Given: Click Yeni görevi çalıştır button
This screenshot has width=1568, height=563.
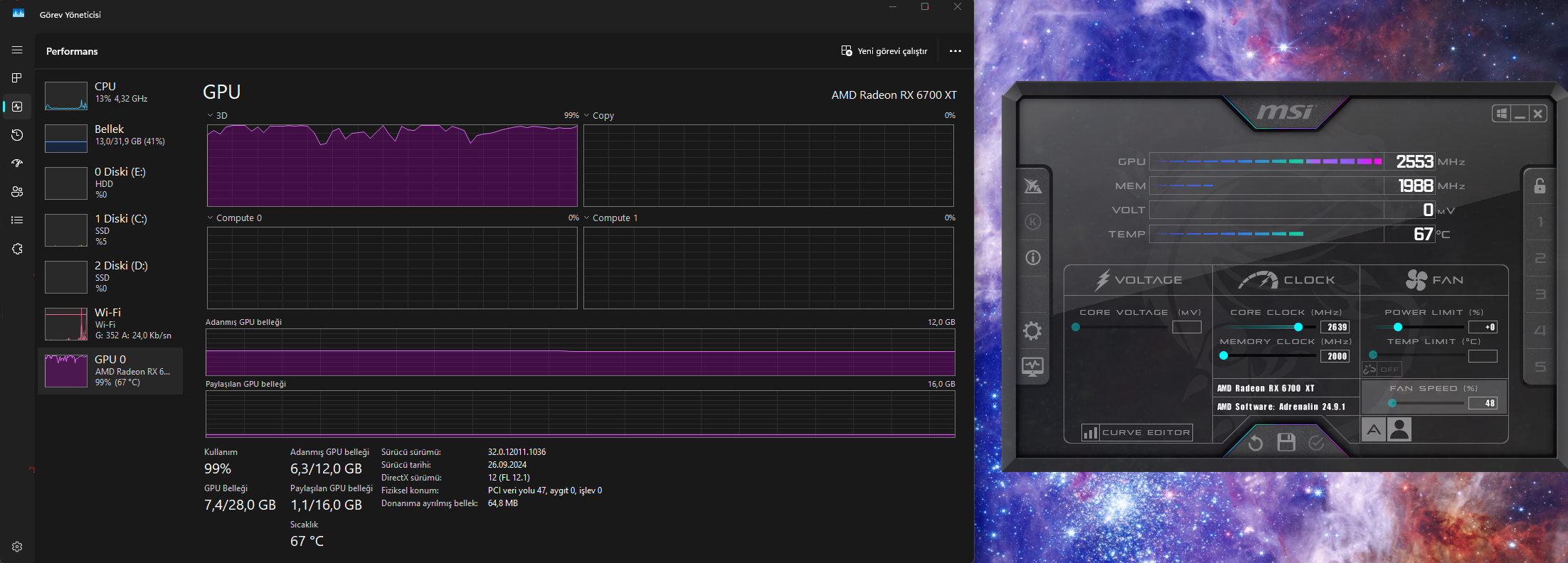Looking at the screenshot, I should [x=884, y=51].
